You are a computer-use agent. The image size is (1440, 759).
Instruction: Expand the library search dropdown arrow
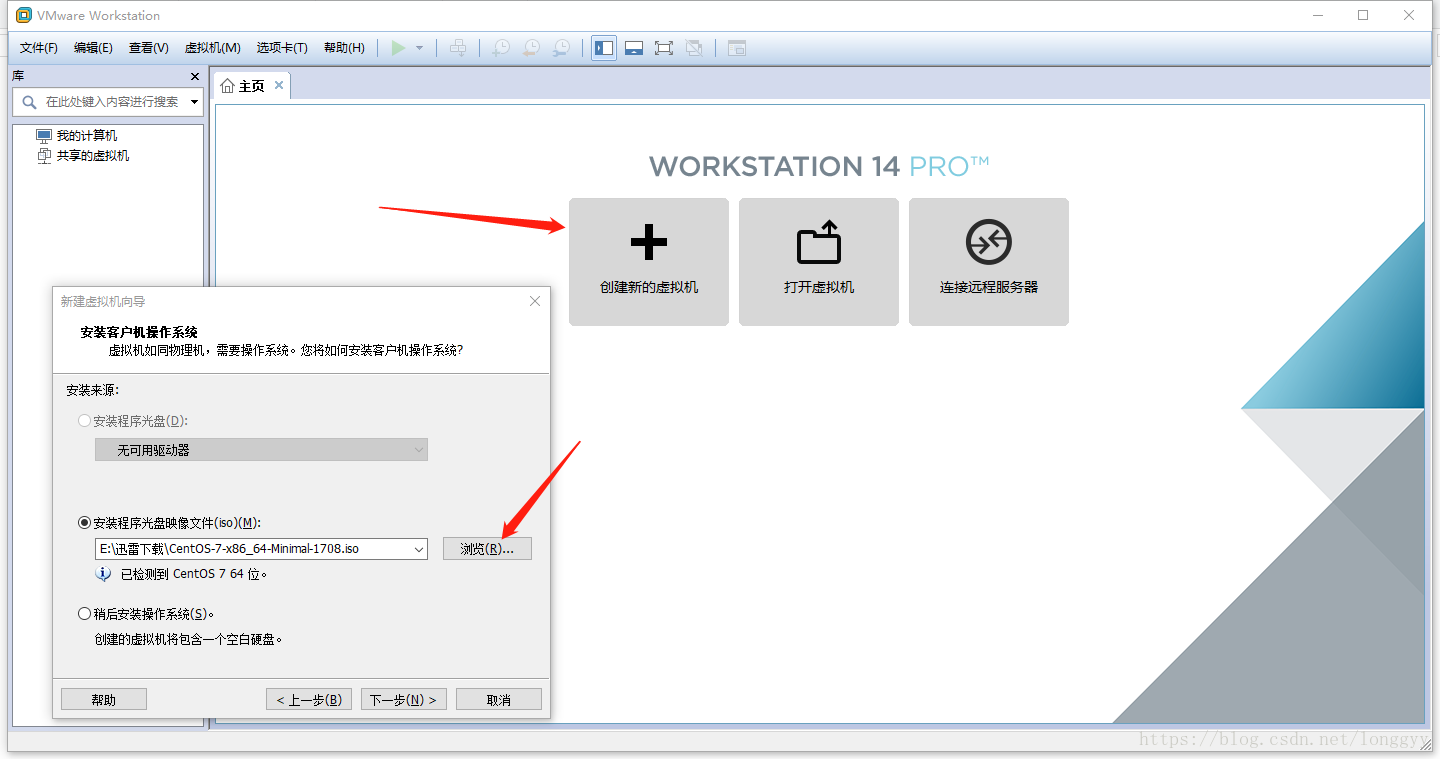194,102
